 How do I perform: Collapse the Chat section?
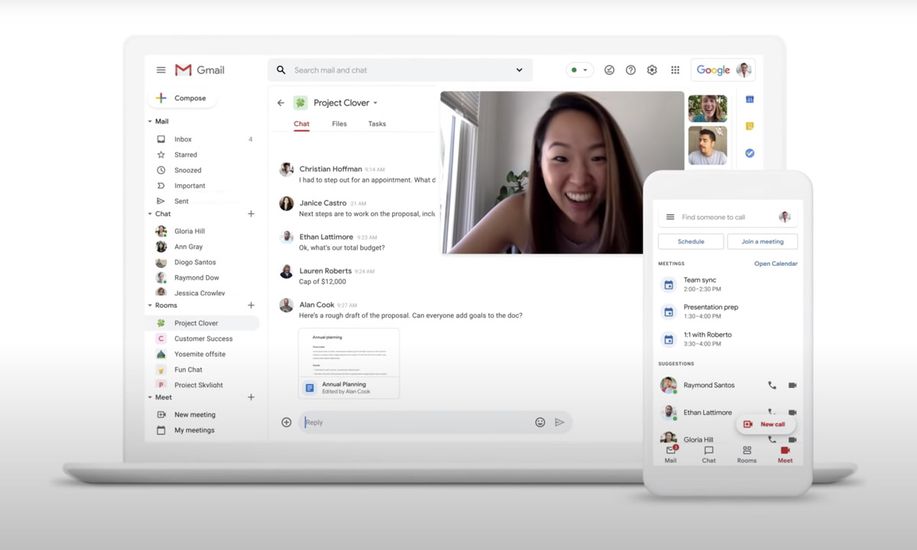[x=150, y=214]
